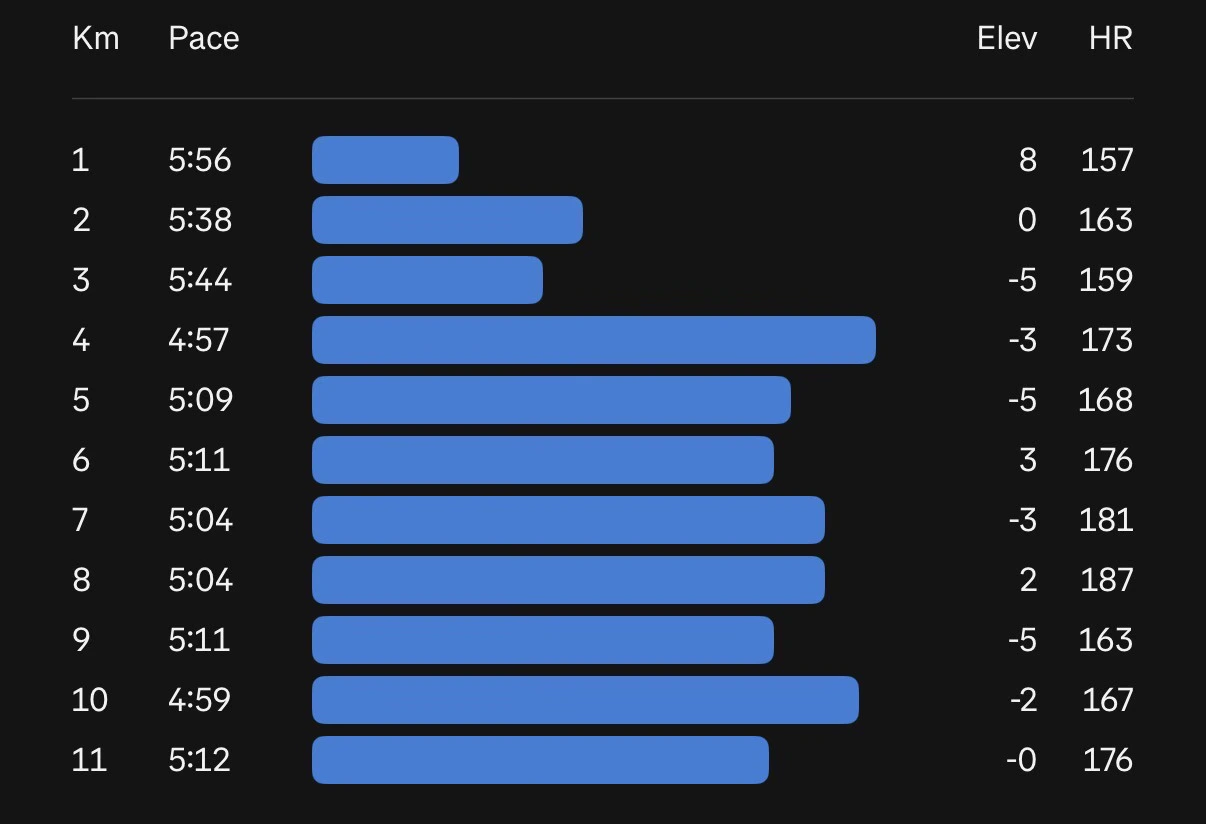Click the pace bar in the kilometer 8 row

[568, 580]
